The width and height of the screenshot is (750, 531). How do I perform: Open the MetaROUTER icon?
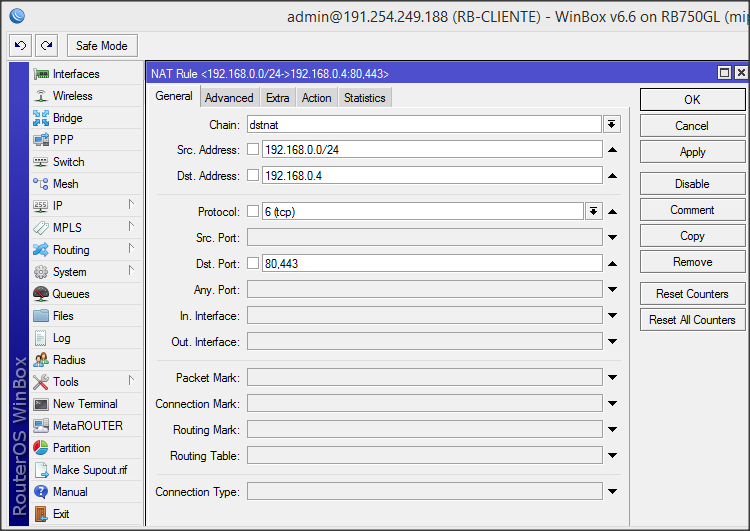(41, 426)
